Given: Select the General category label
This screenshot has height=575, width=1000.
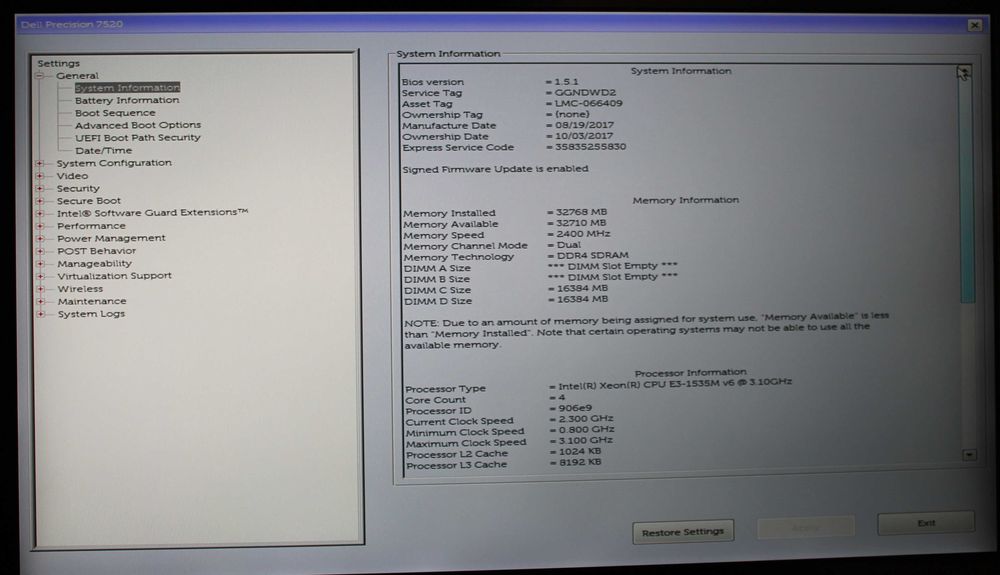Looking at the screenshot, I should [x=77, y=76].
